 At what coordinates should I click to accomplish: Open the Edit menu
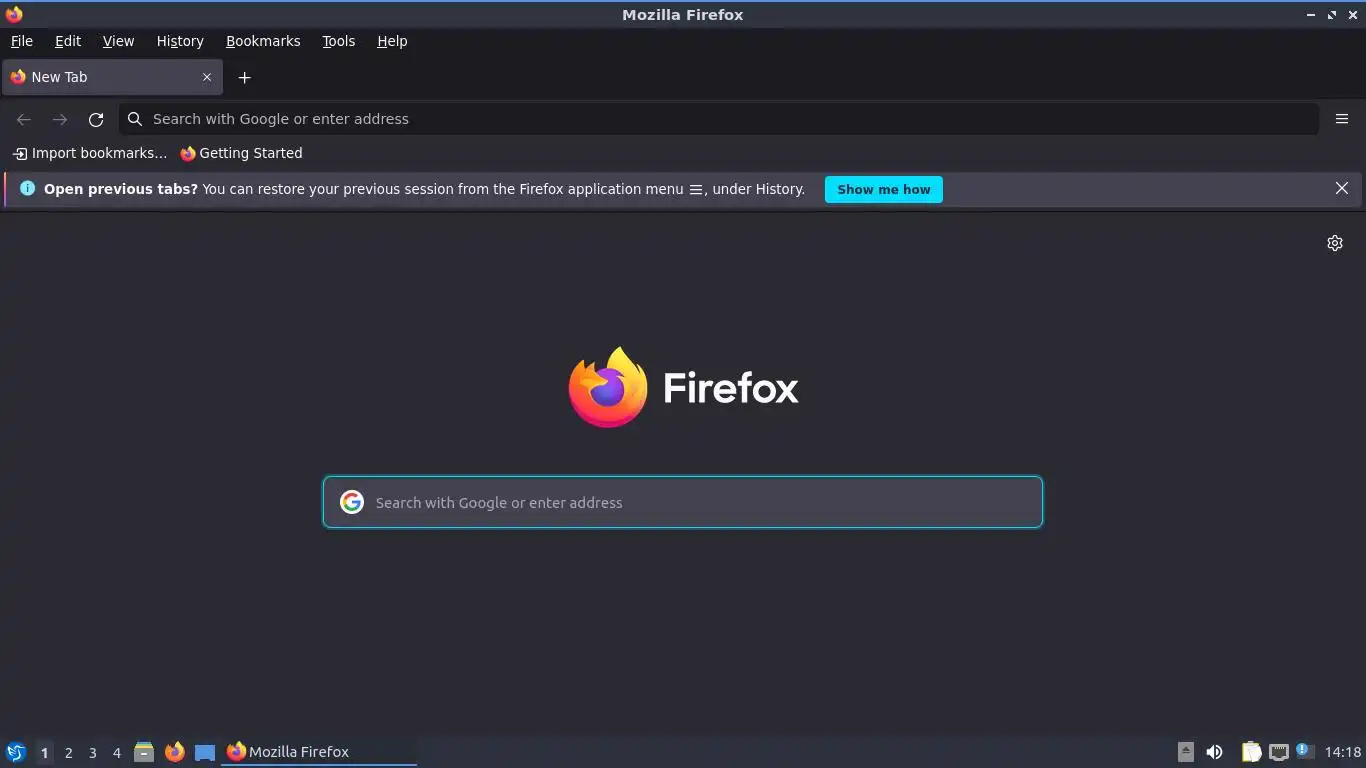[68, 41]
